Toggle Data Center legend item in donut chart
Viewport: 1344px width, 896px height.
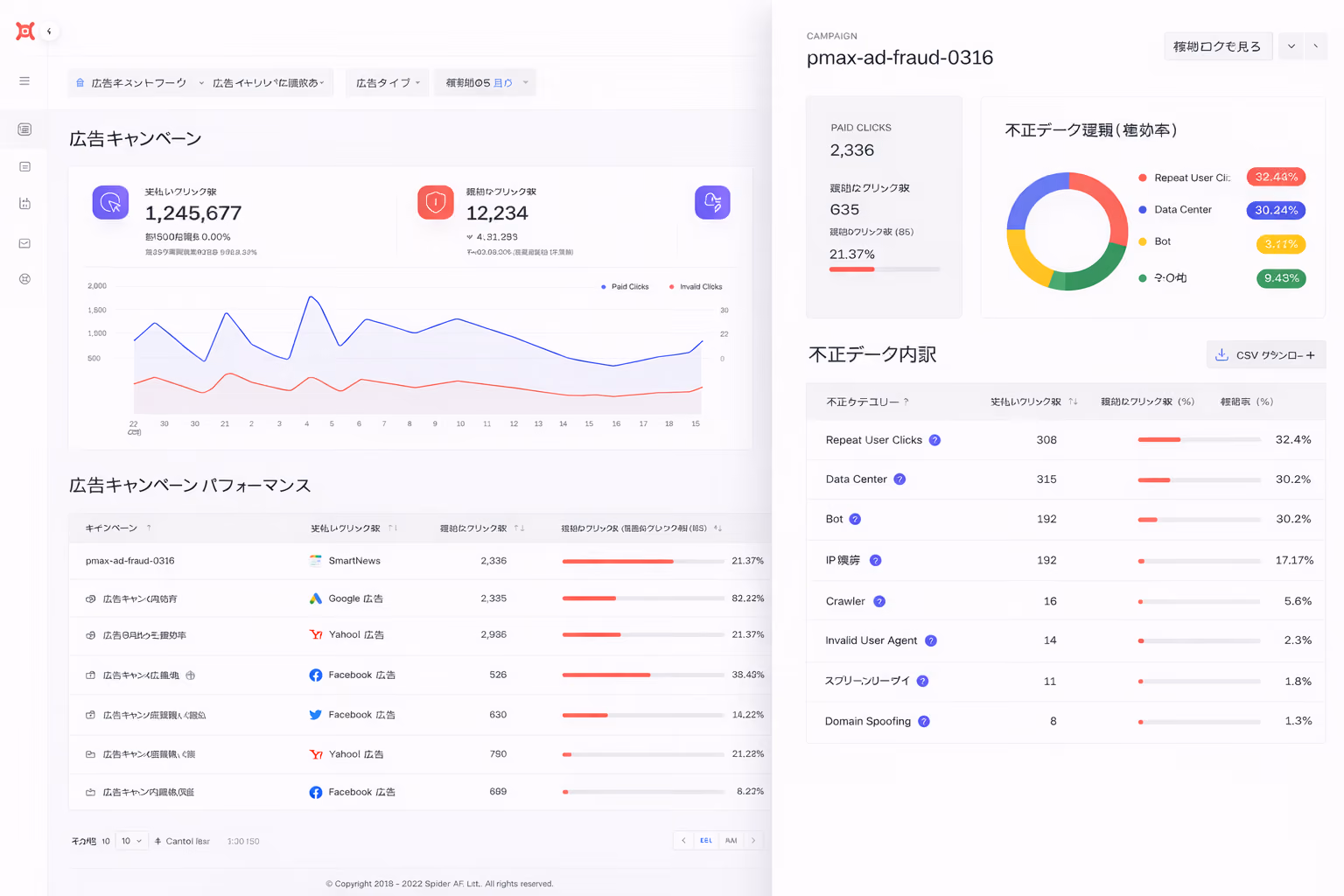pyautogui.click(x=1175, y=210)
